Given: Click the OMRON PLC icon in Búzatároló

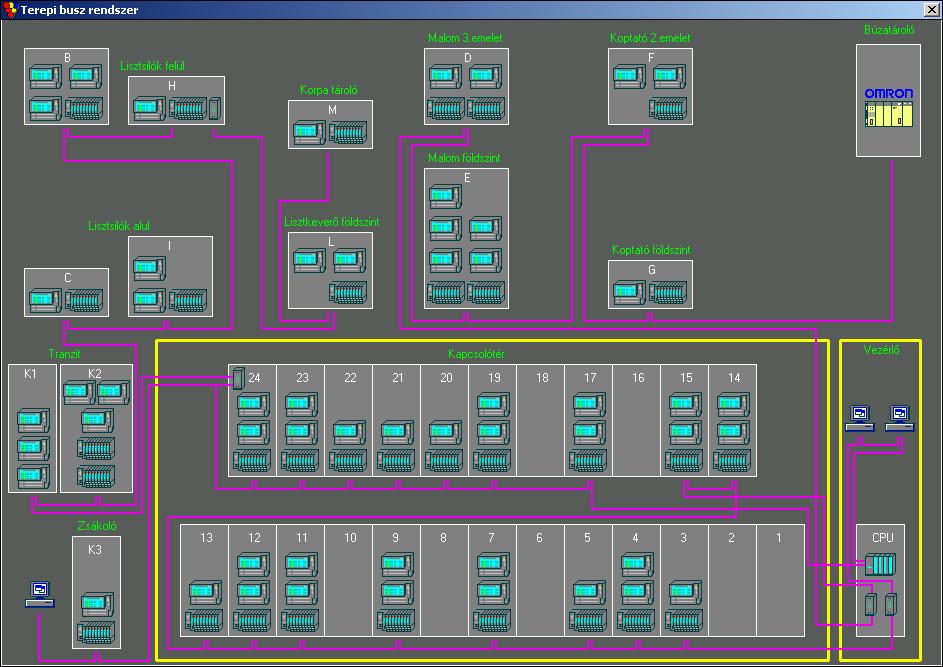Looking at the screenshot, I should coord(888,110).
